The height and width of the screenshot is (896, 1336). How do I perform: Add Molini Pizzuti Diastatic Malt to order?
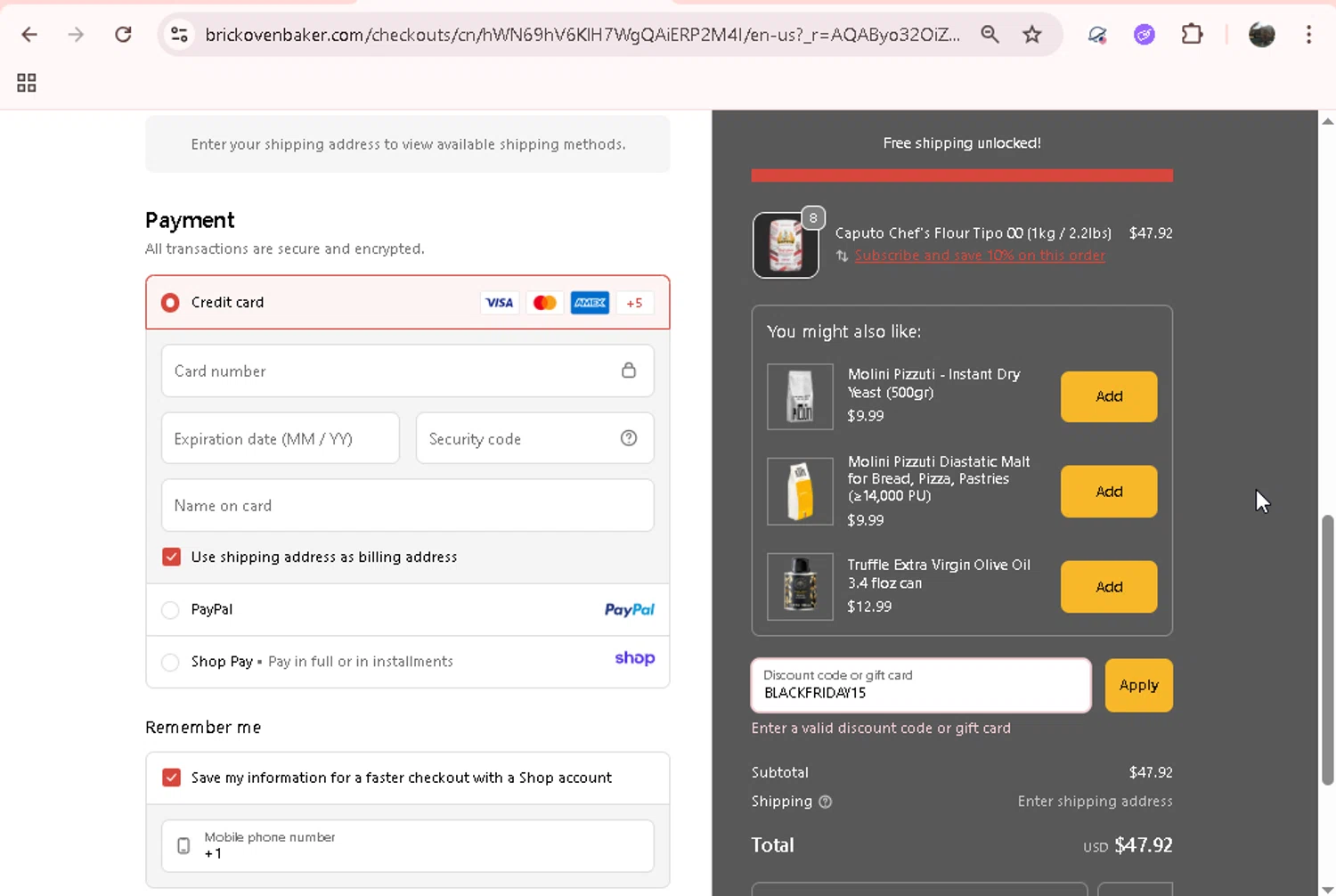pyautogui.click(x=1109, y=492)
